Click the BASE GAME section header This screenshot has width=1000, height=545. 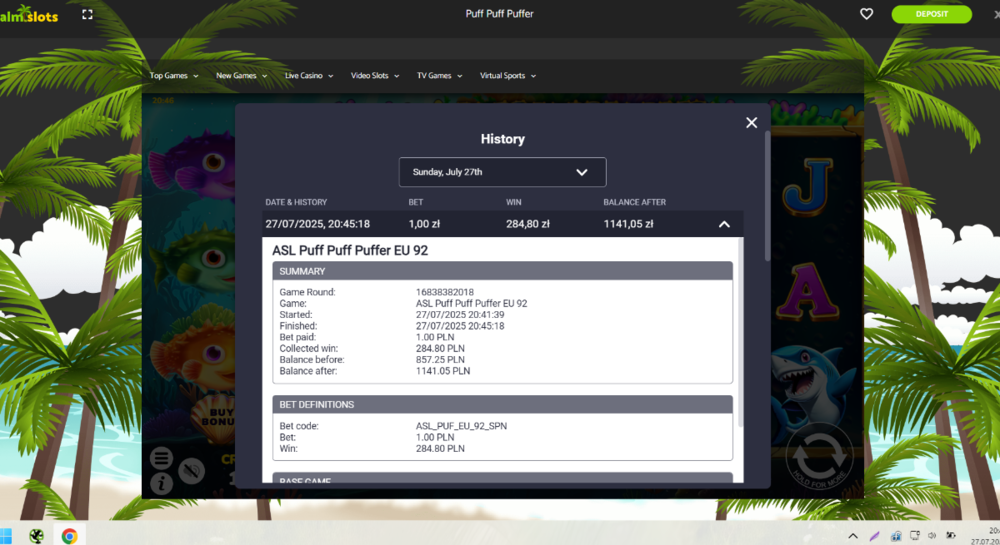click(502, 478)
